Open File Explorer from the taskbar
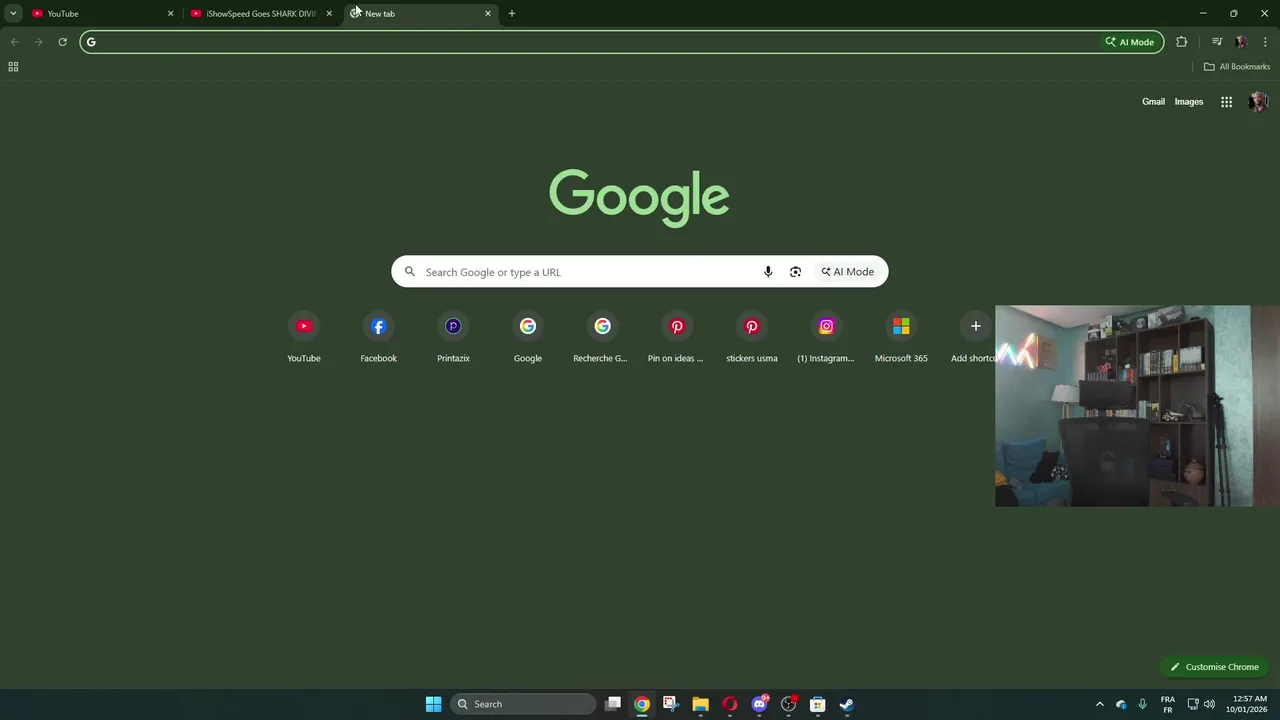Image resolution: width=1280 pixels, height=720 pixels. (x=700, y=704)
